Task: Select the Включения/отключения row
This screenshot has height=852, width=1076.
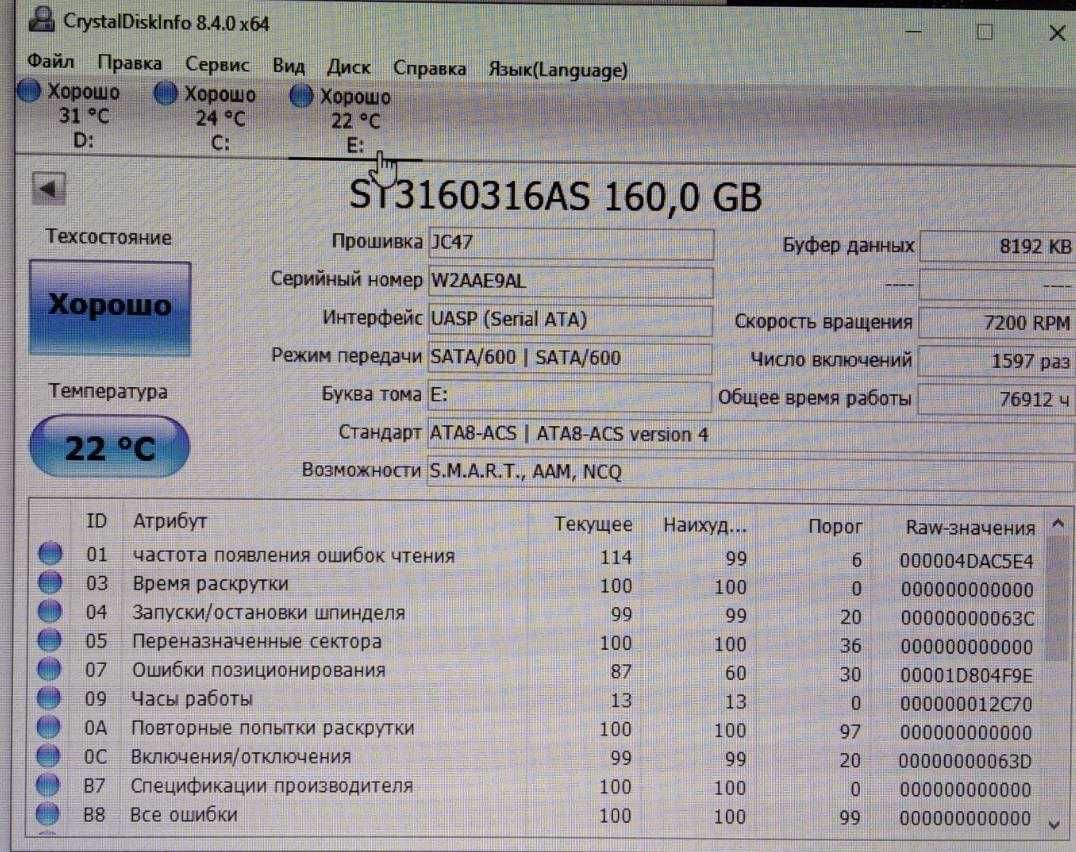Action: (x=537, y=759)
